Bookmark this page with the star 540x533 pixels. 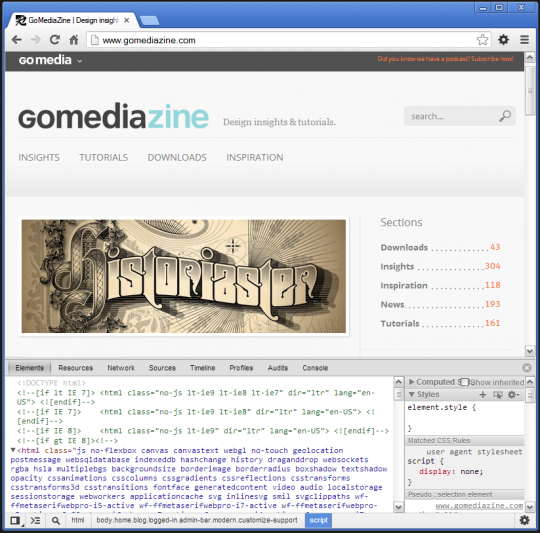pyautogui.click(x=482, y=40)
